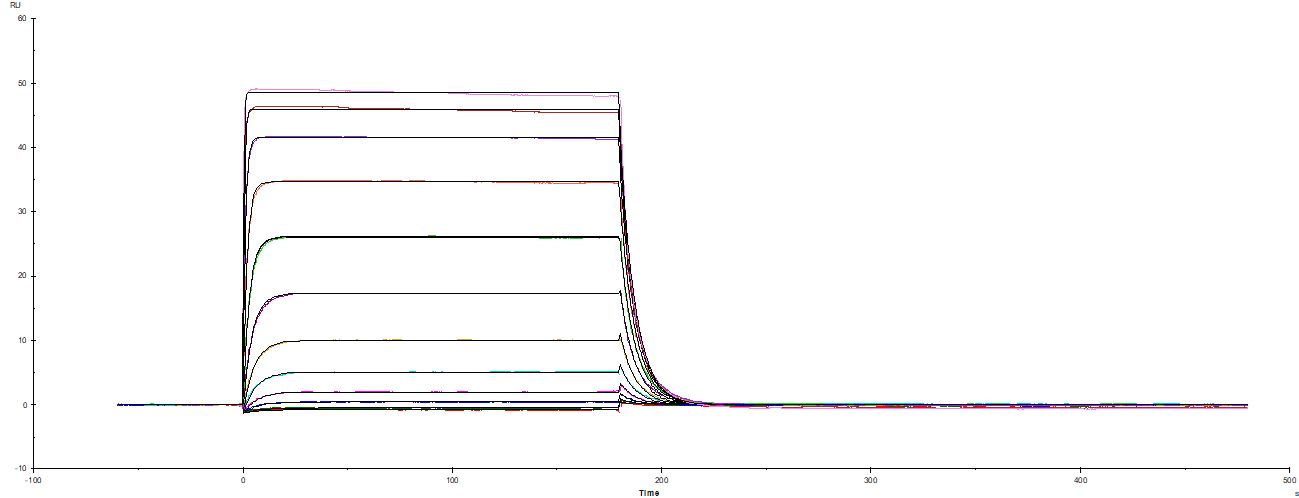Click the 200 tick label on x-axis

(661, 480)
